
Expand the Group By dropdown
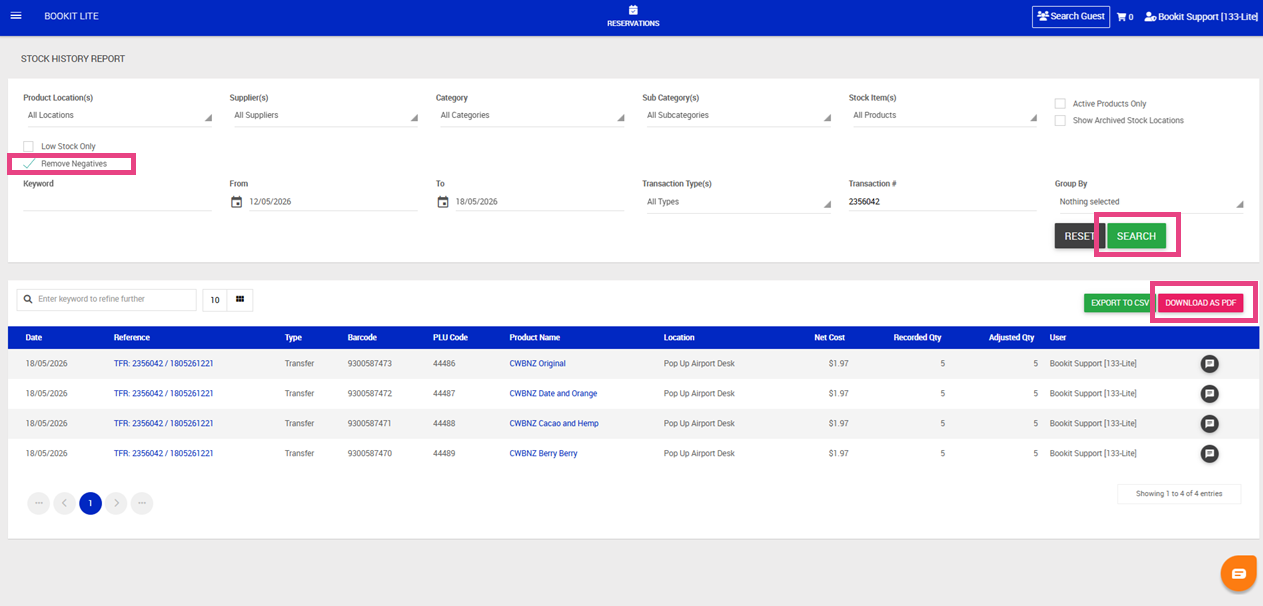coord(1149,202)
